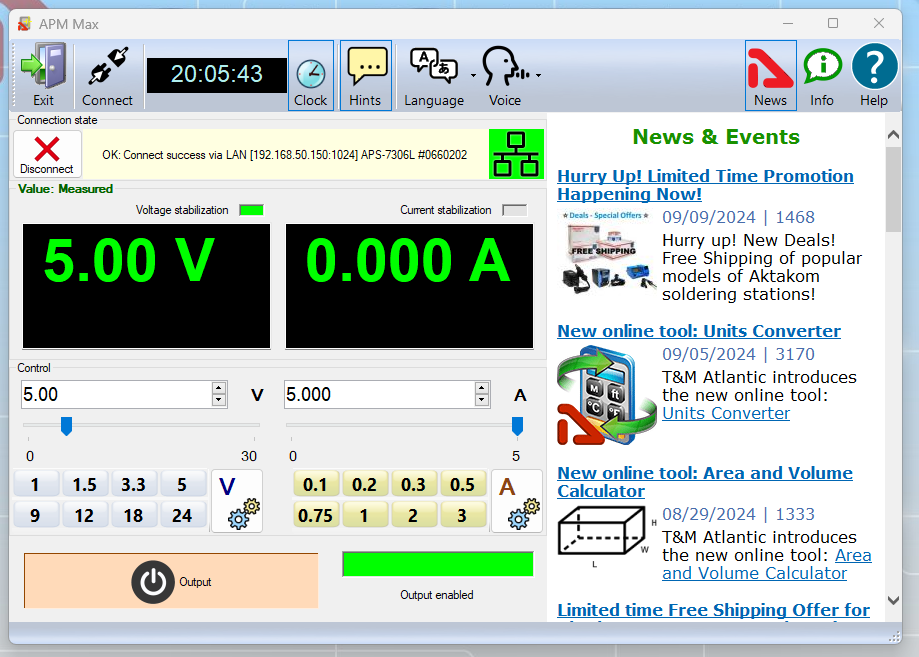Click the Current stabilization indicator
This screenshot has height=657, width=919.
(x=515, y=210)
